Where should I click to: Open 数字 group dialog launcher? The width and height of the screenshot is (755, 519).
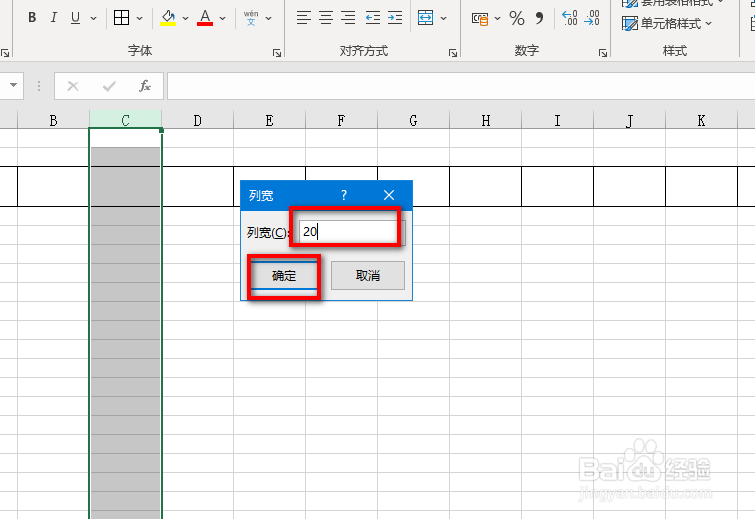(x=602, y=53)
